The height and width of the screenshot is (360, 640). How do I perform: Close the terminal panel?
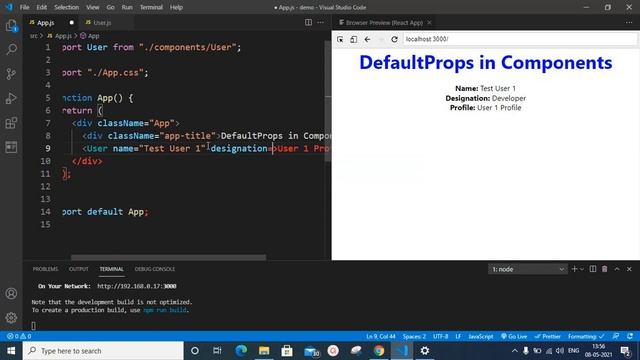click(x=629, y=269)
